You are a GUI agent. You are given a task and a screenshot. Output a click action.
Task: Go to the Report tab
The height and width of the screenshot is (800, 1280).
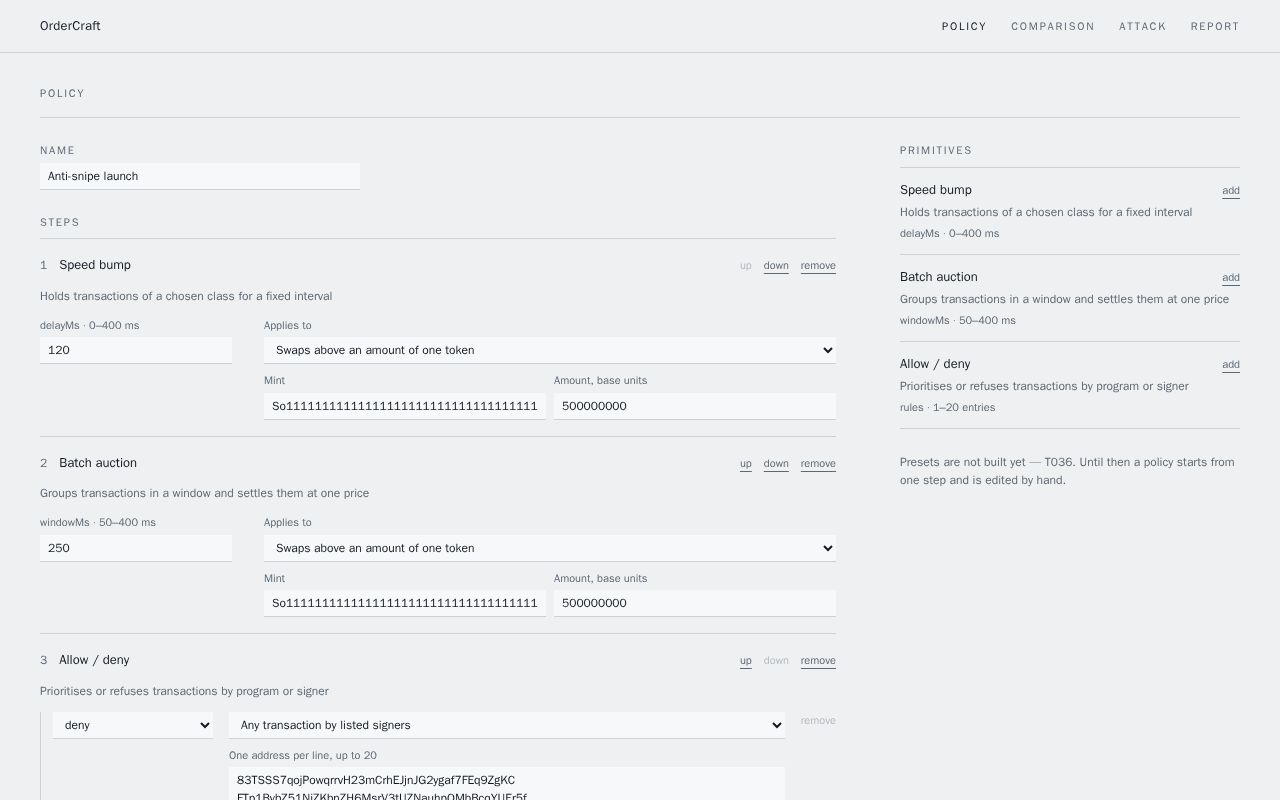tap(1215, 26)
